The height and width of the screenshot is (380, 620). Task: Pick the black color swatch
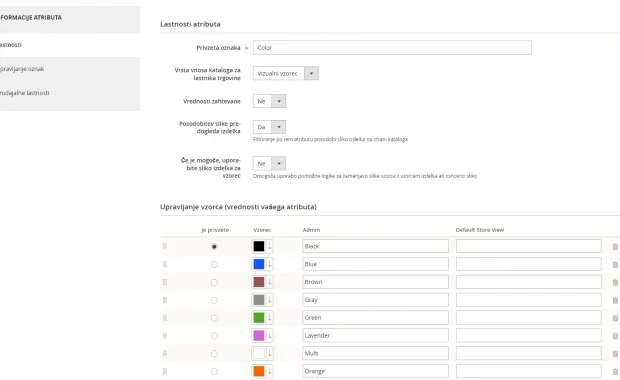click(x=259, y=246)
